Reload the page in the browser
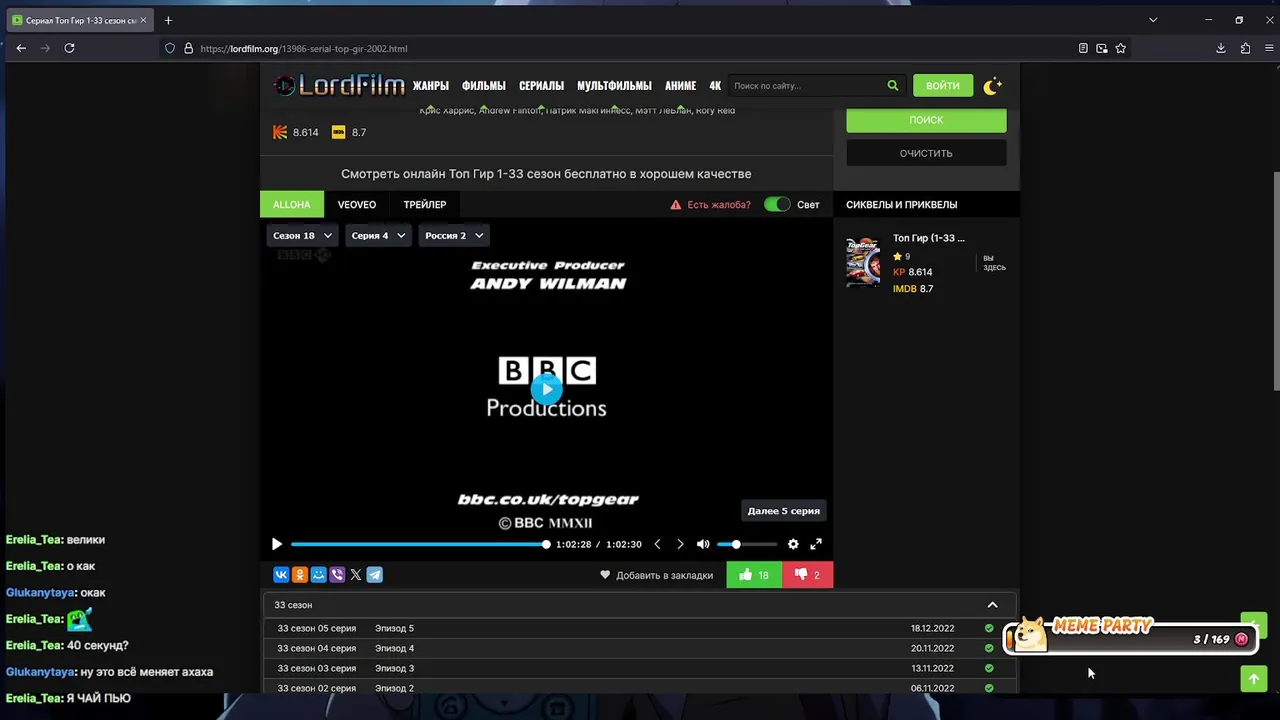Image resolution: width=1280 pixels, height=720 pixels. coord(69,48)
